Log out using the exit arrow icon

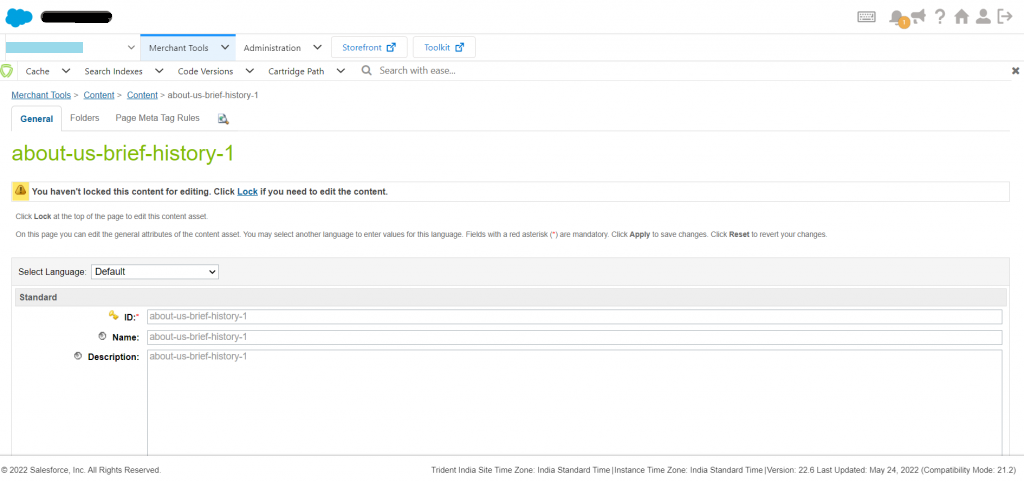pos(1005,17)
